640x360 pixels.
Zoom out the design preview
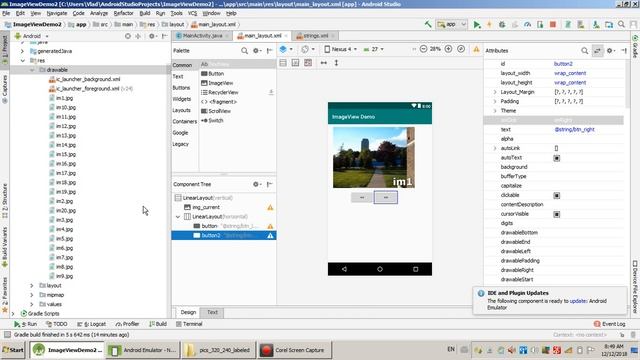pos(423,49)
